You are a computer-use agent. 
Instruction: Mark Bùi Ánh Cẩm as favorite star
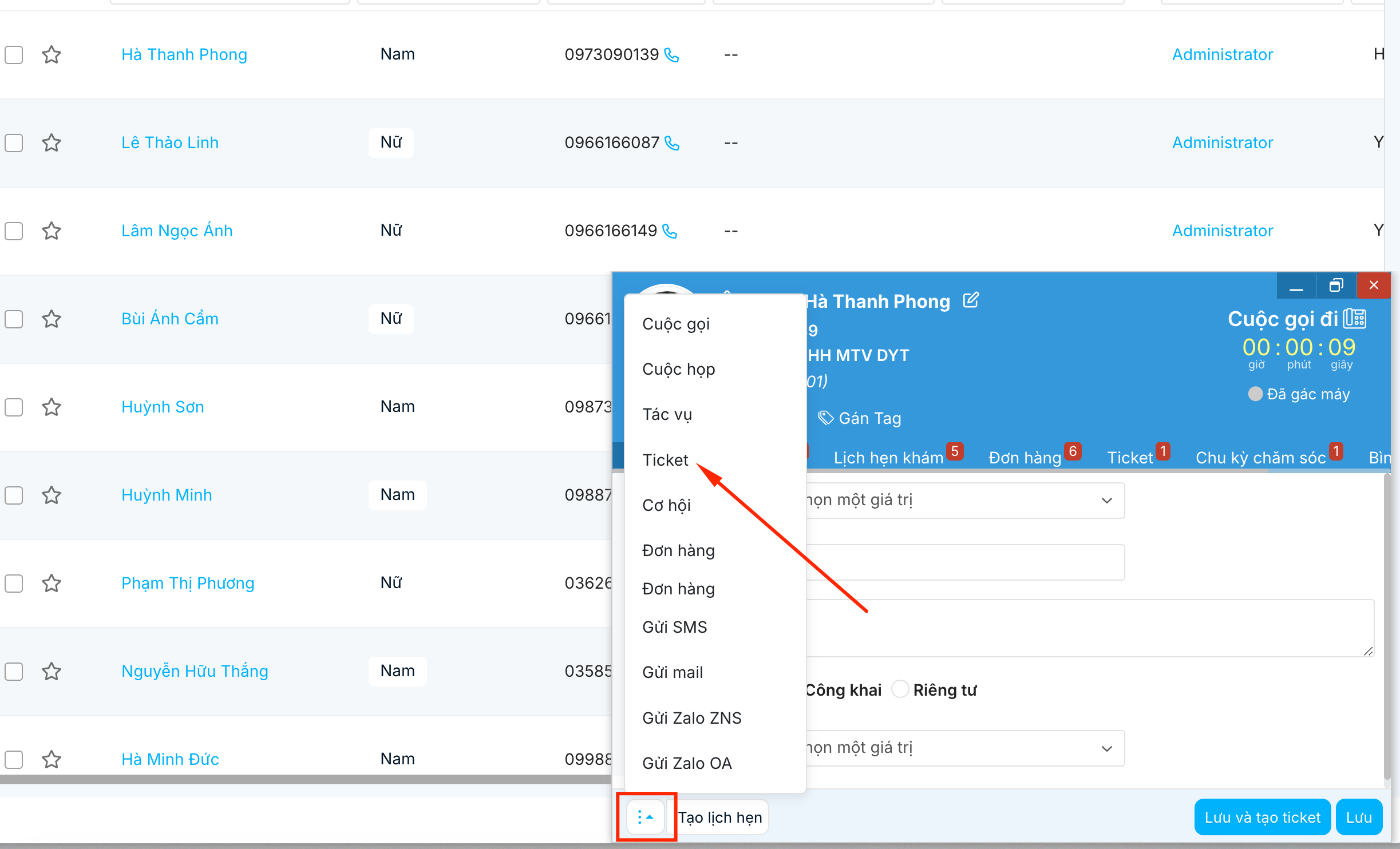tap(52, 319)
